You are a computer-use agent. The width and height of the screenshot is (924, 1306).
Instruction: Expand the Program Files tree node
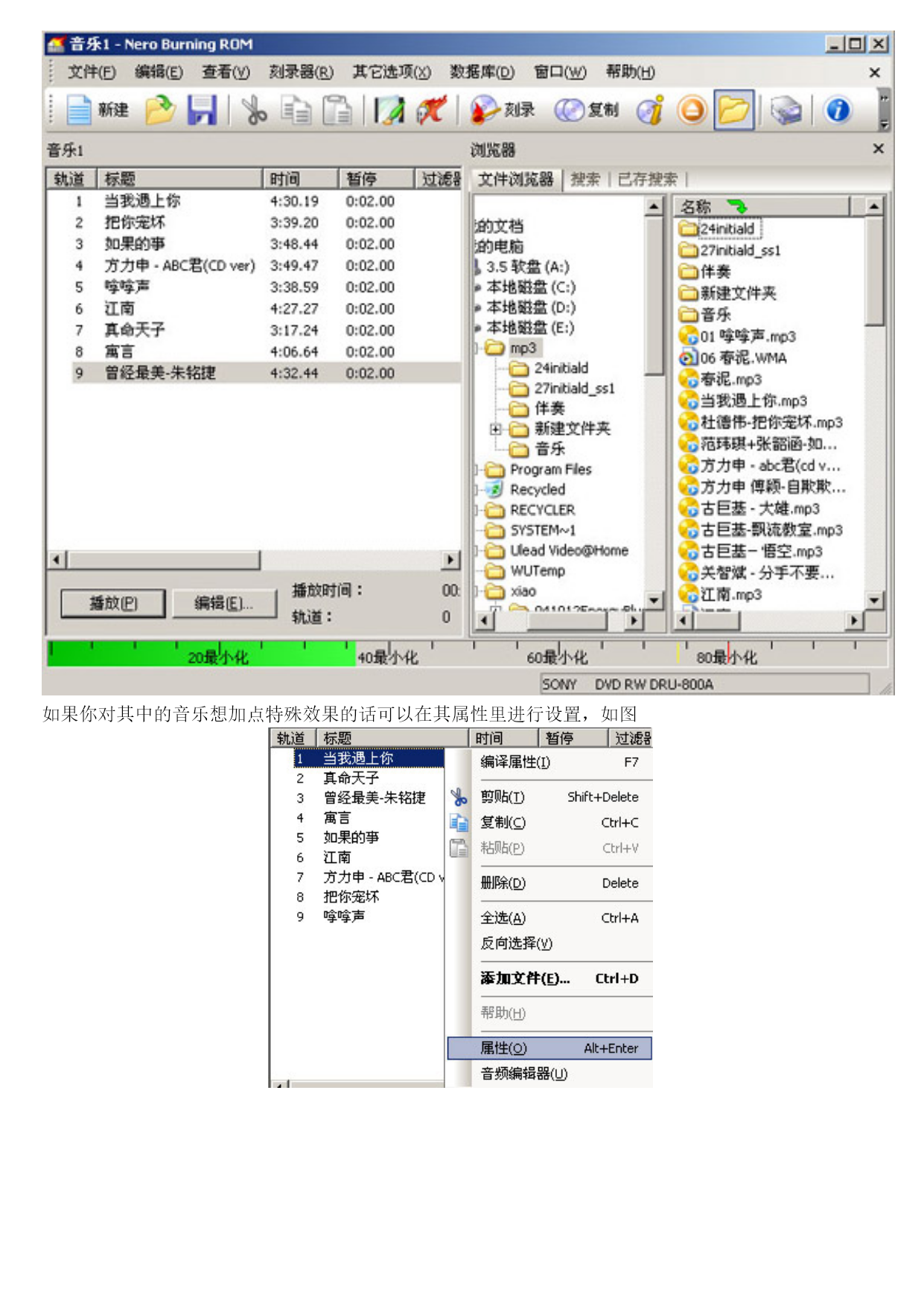pyautogui.click(x=477, y=470)
